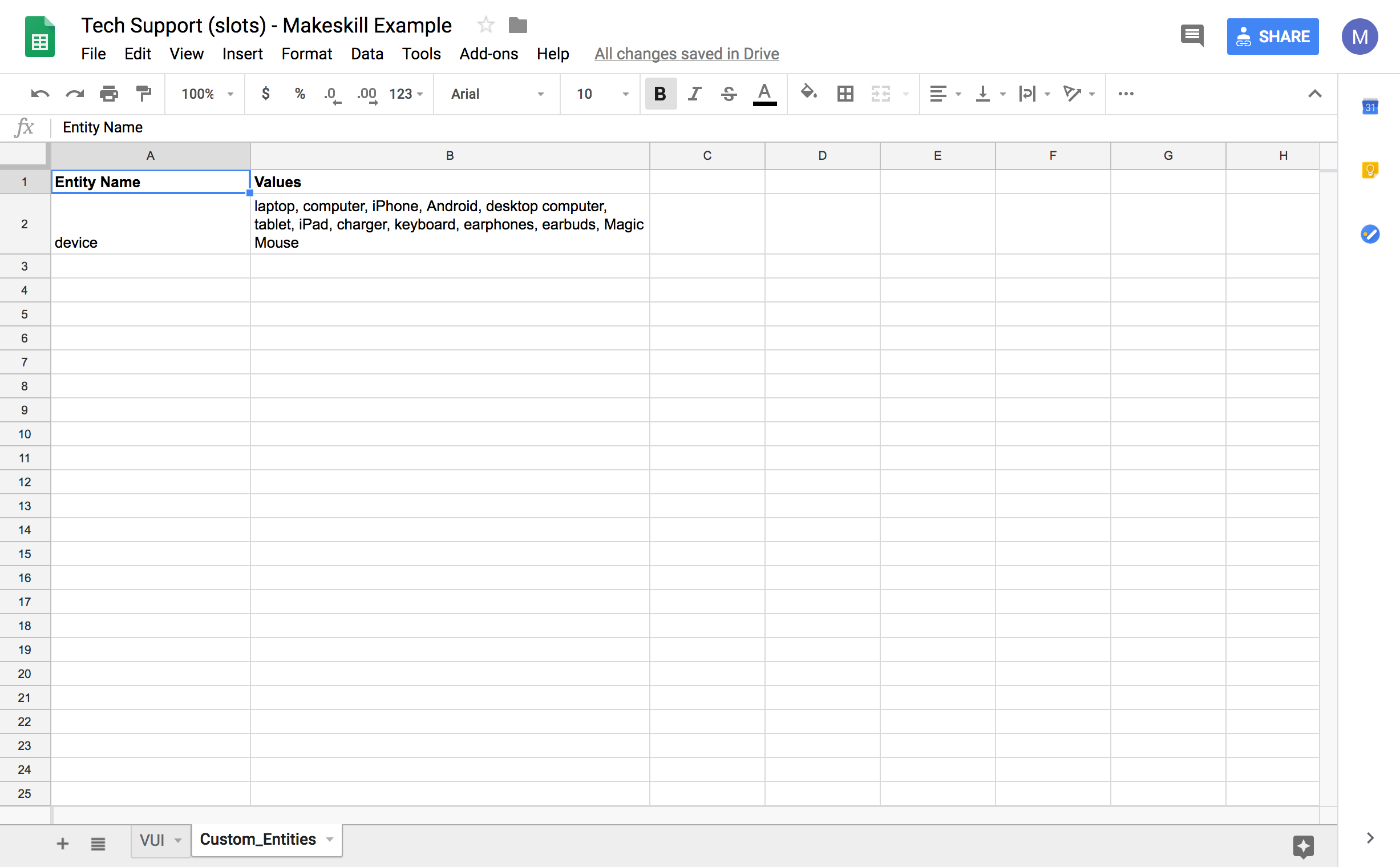Viewport: 1400px width, 867px height.
Task: Format as percent with % icon
Action: tap(300, 94)
